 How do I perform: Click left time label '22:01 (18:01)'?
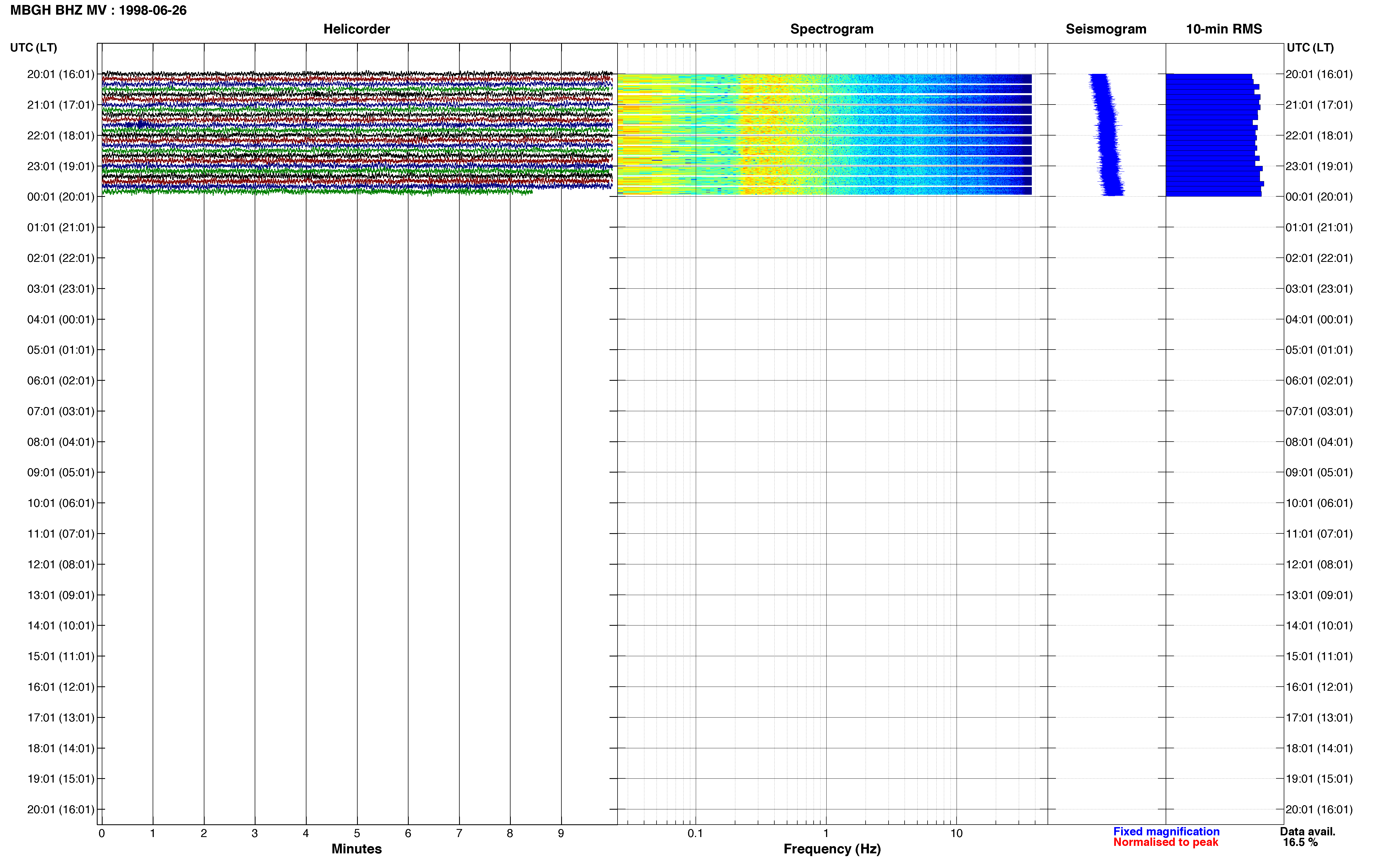click(x=61, y=135)
